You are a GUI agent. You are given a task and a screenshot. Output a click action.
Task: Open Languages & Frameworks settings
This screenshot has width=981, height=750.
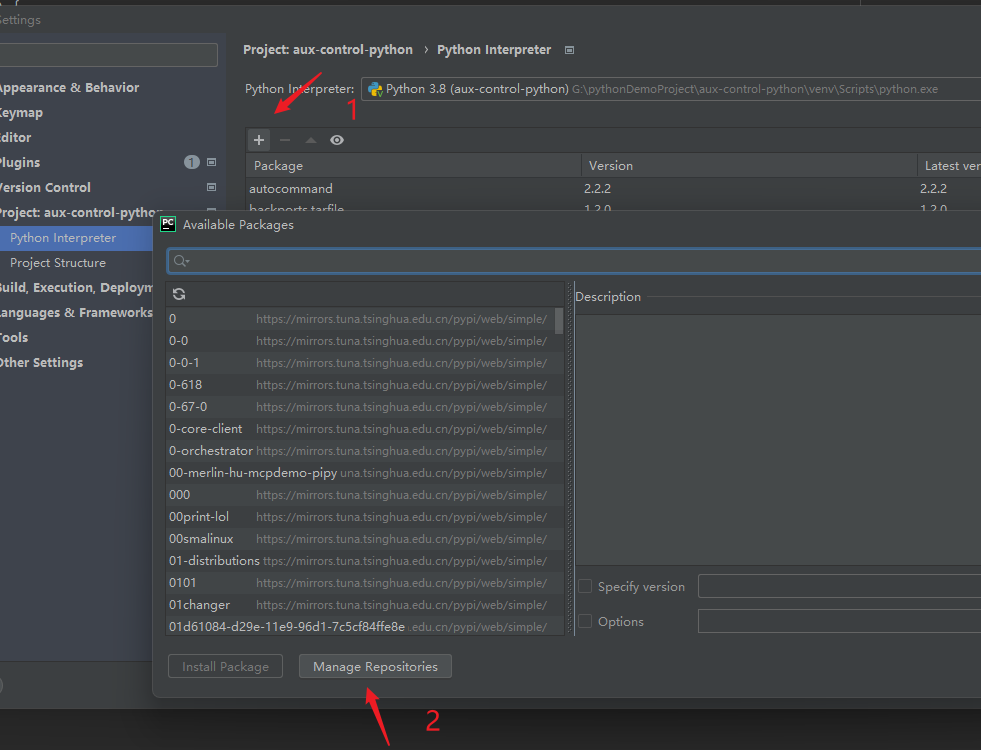click(76, 313)
